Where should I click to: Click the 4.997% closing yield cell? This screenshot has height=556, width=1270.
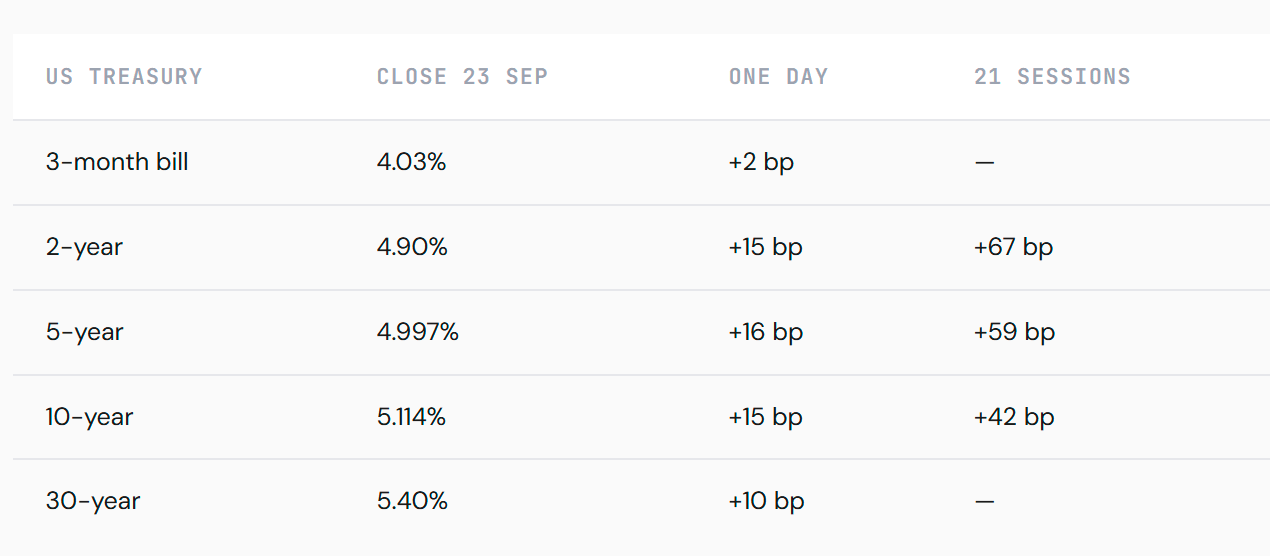pos(418,332)
